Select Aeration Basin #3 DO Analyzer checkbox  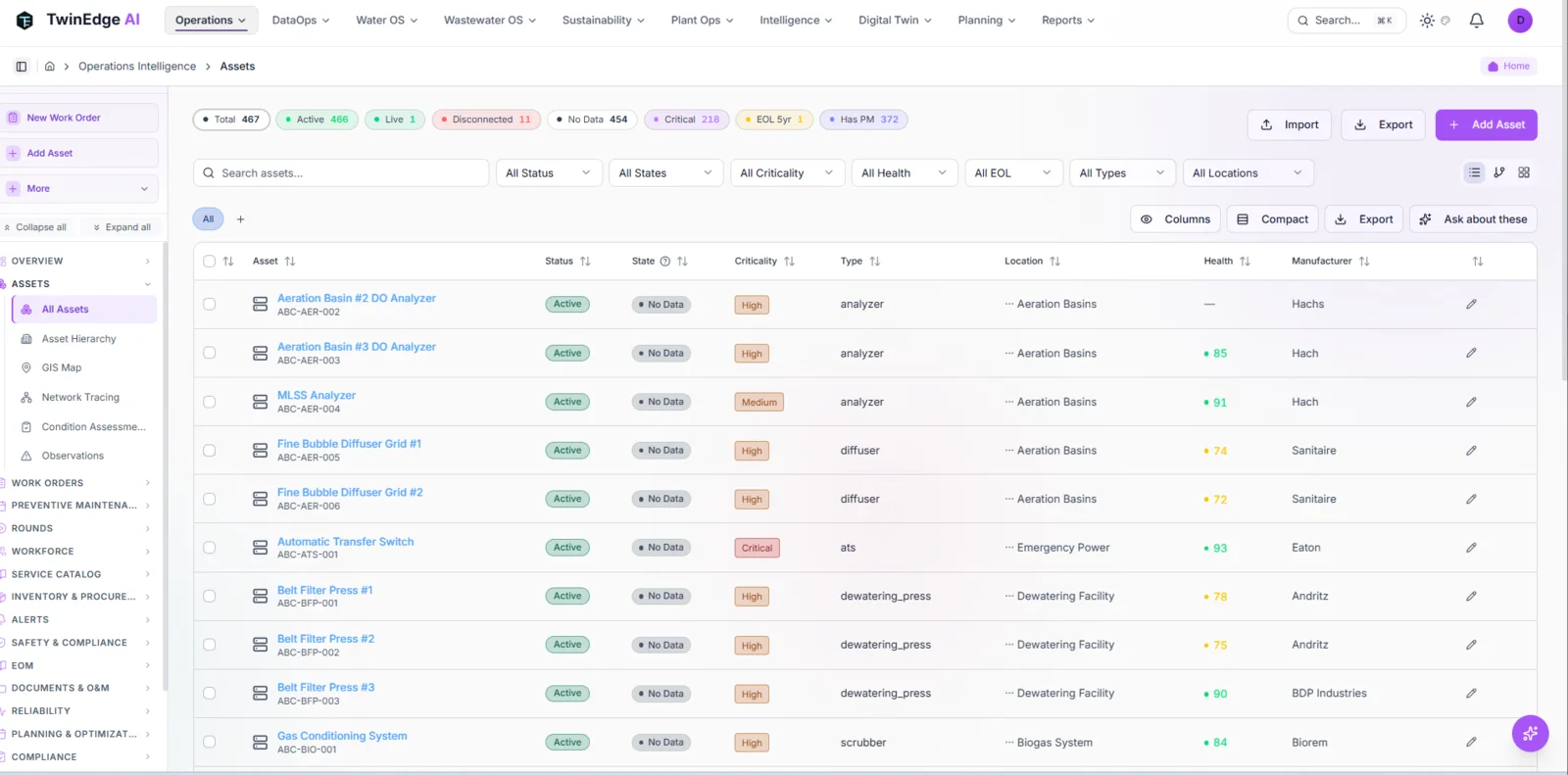pyautogui.click(x=209, y=353)
